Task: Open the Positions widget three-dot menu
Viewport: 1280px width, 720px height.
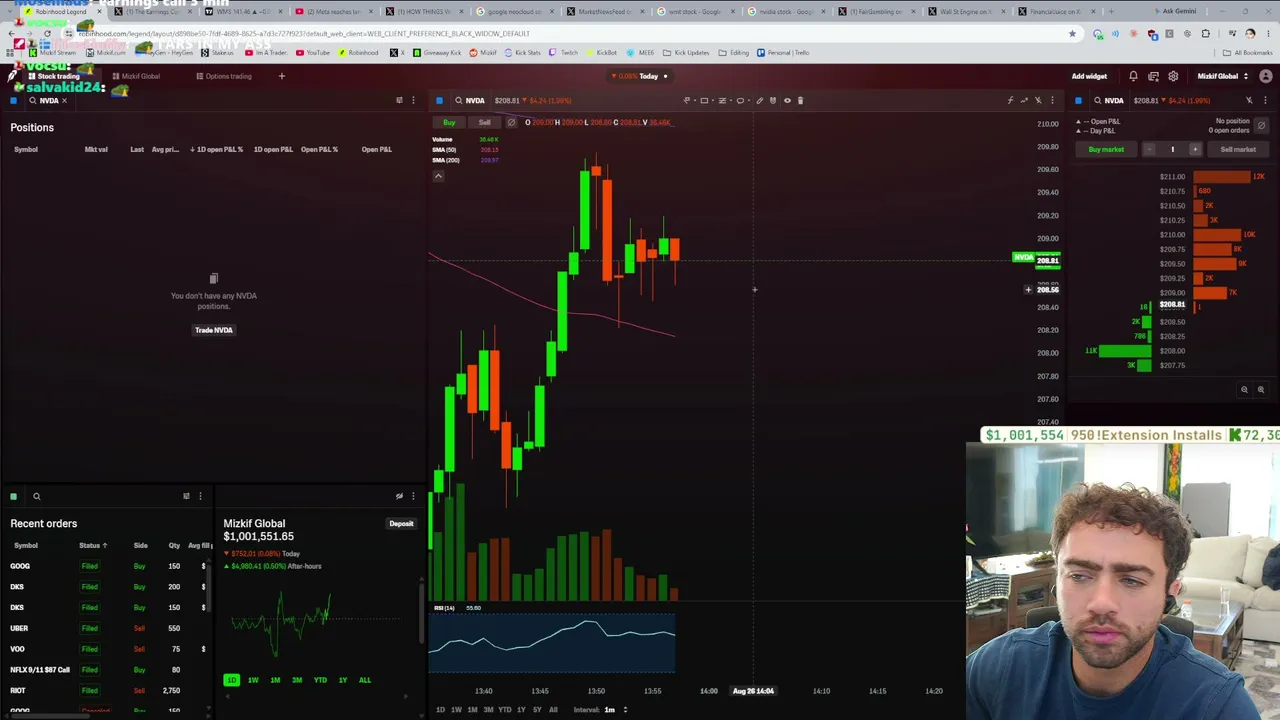Action: pyautogui.click(x=413, y=100)
